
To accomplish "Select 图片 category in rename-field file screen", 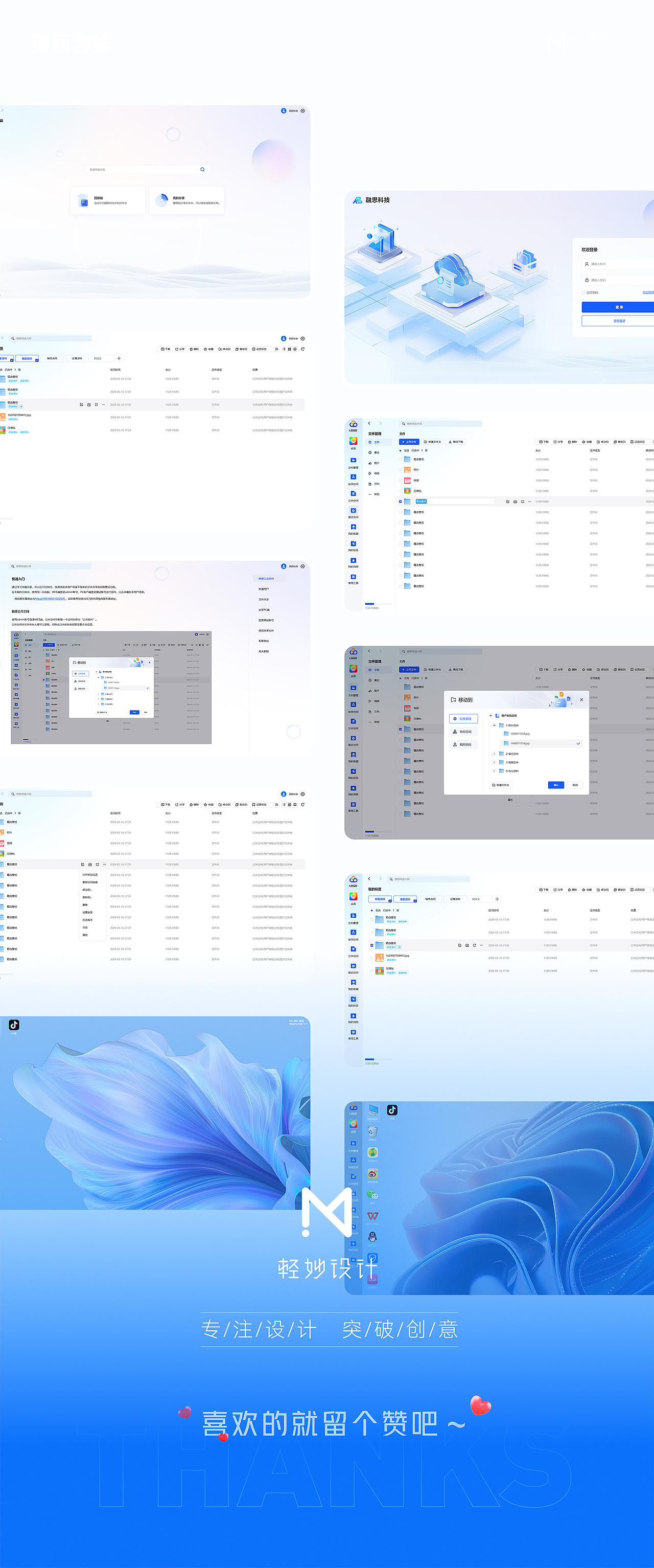I will (x=374, y=463).
